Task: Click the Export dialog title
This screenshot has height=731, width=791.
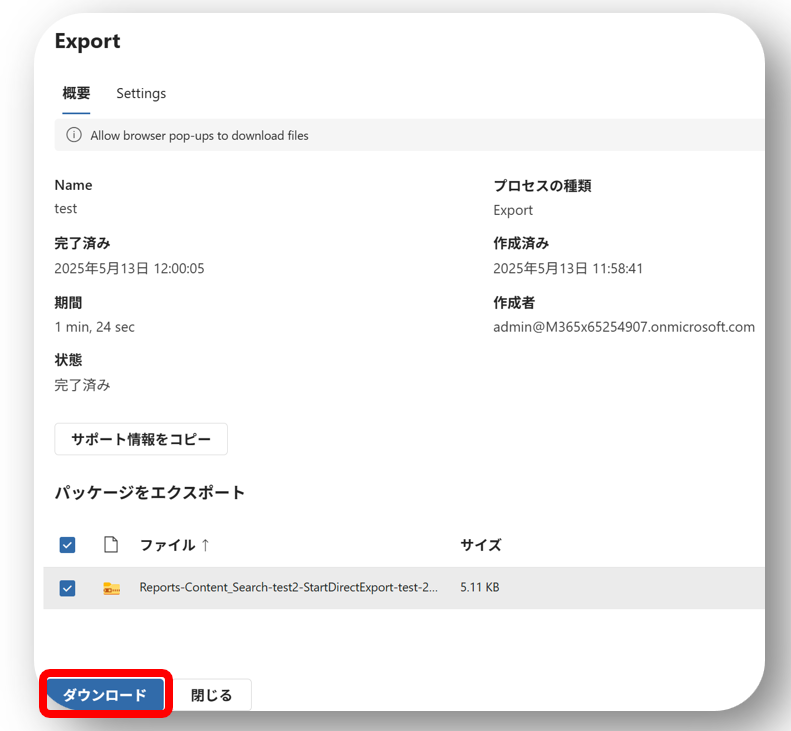Action: (87, 41)
